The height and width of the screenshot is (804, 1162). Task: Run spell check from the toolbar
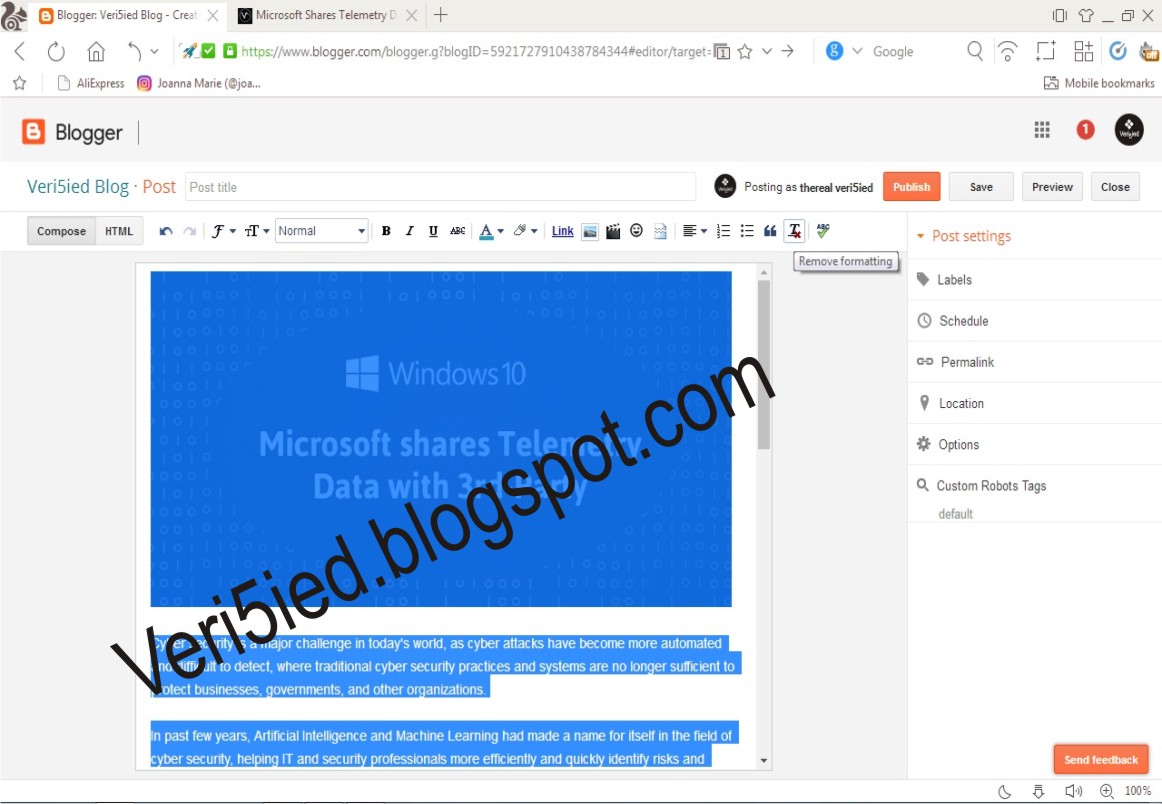[823, 231]
